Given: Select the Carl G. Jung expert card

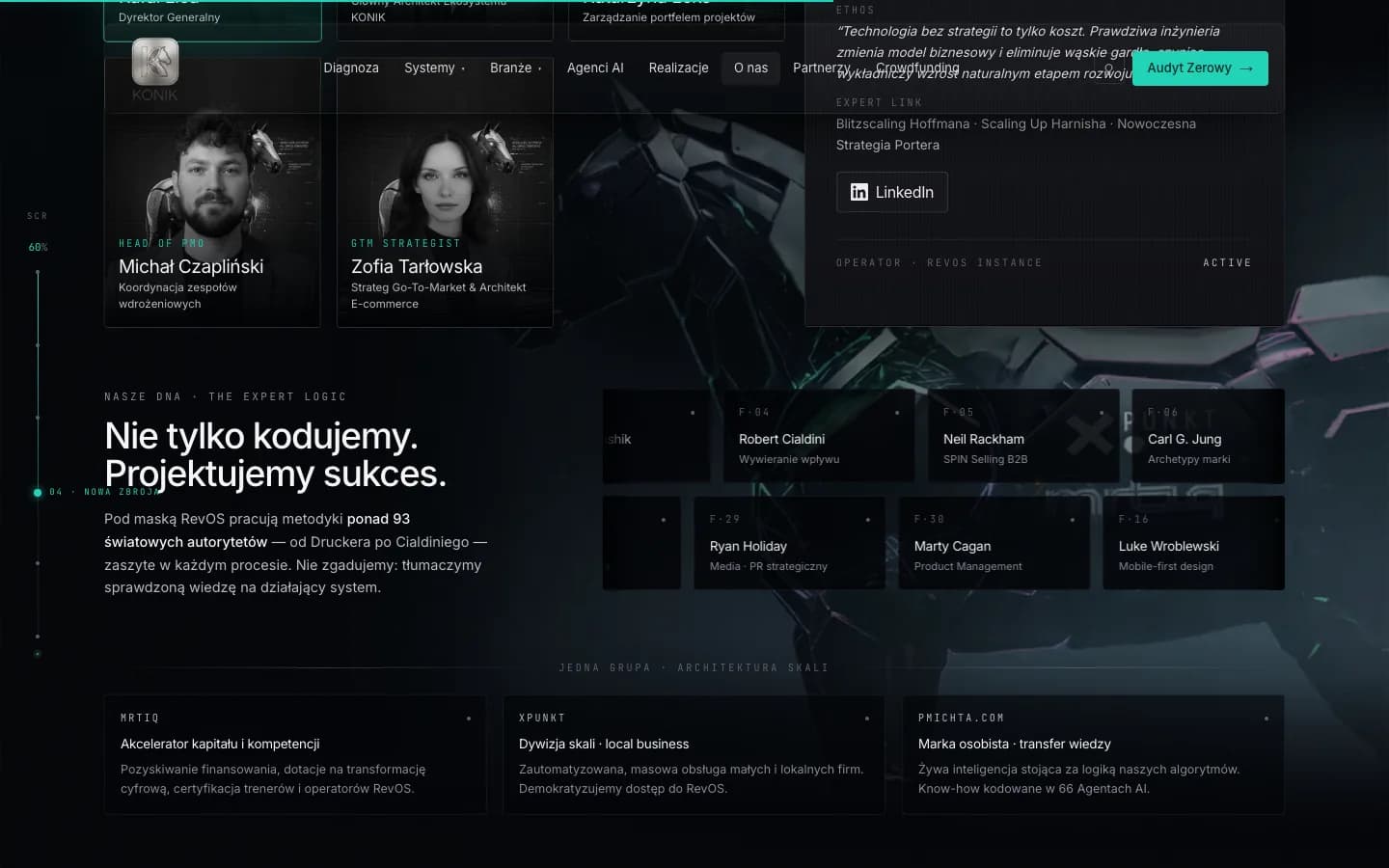Looking at the screenshot, I should [x=1209, y=436].
